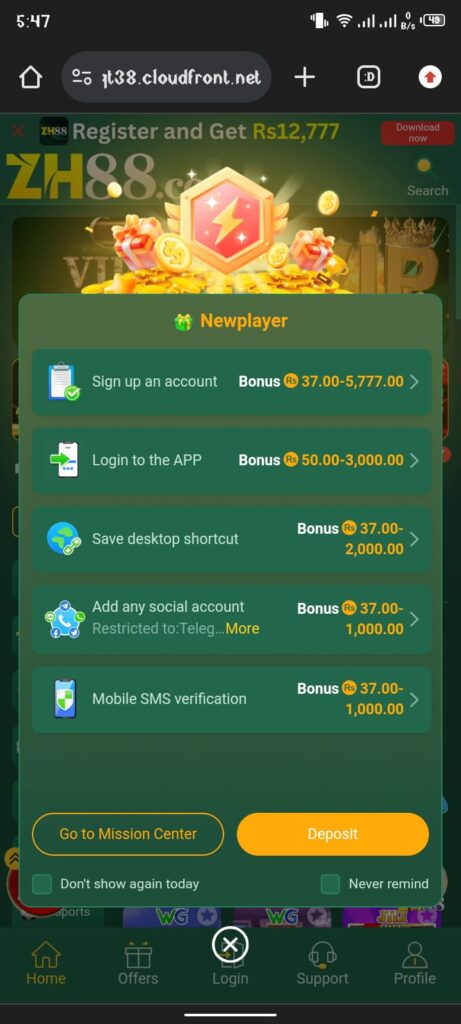Tap the browser home icon
The height and width of the screenshot is (1024, 461).
pyautogui.click(x=31, y=78)
